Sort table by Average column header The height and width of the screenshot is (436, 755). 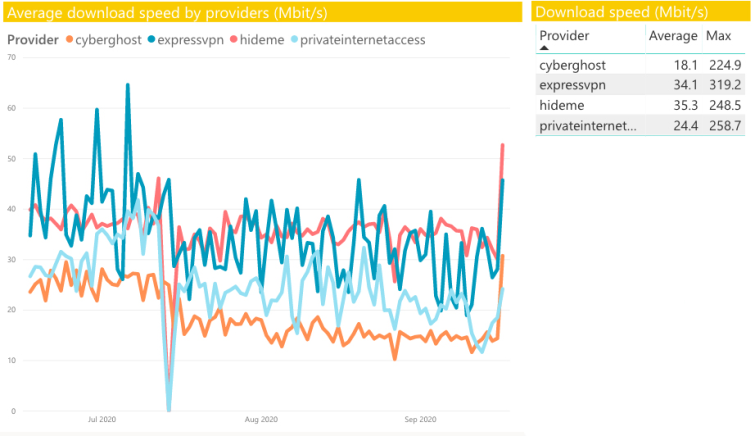point(673,36)
